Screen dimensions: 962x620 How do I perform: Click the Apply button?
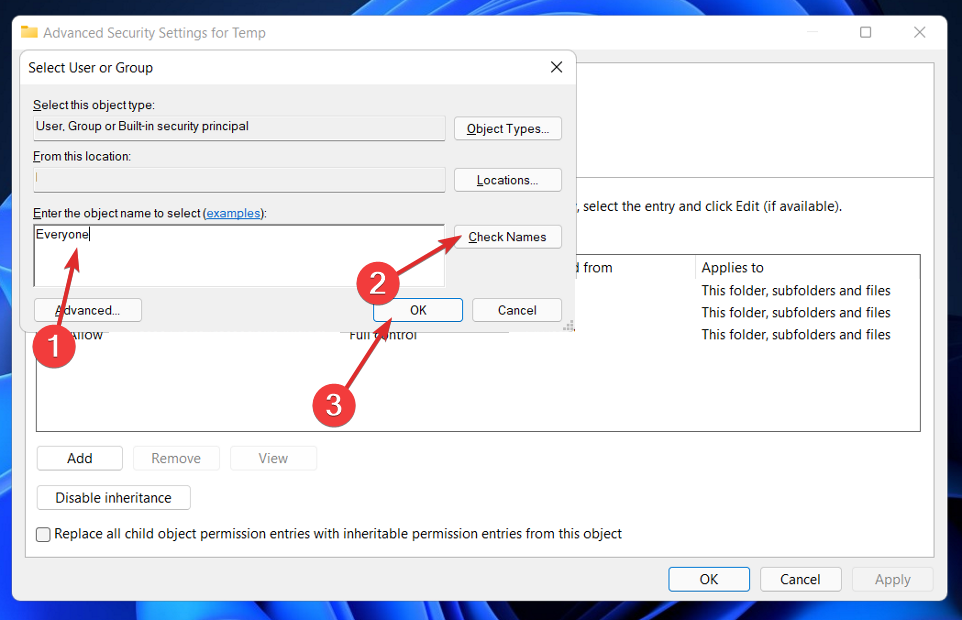[x=893, y=580]
